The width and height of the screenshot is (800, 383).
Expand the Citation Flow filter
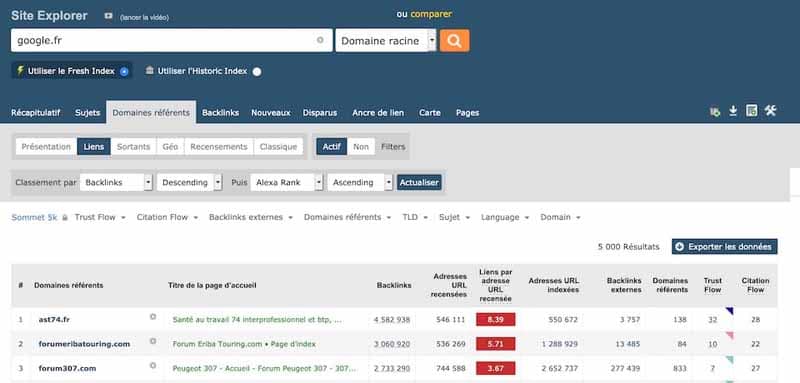click(x=167, y=217)
